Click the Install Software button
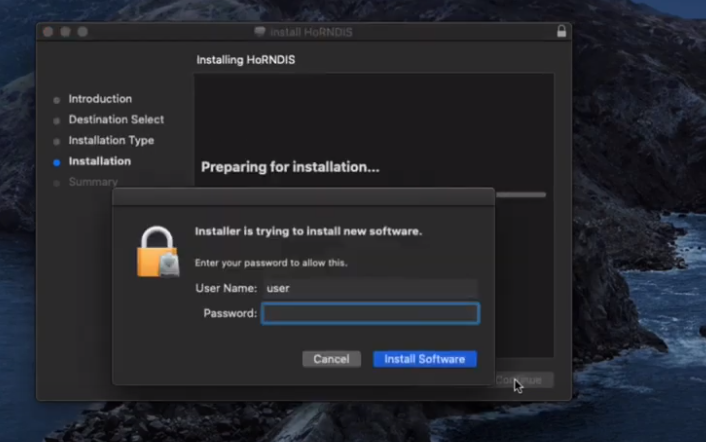706x442 pixels. 425,359
